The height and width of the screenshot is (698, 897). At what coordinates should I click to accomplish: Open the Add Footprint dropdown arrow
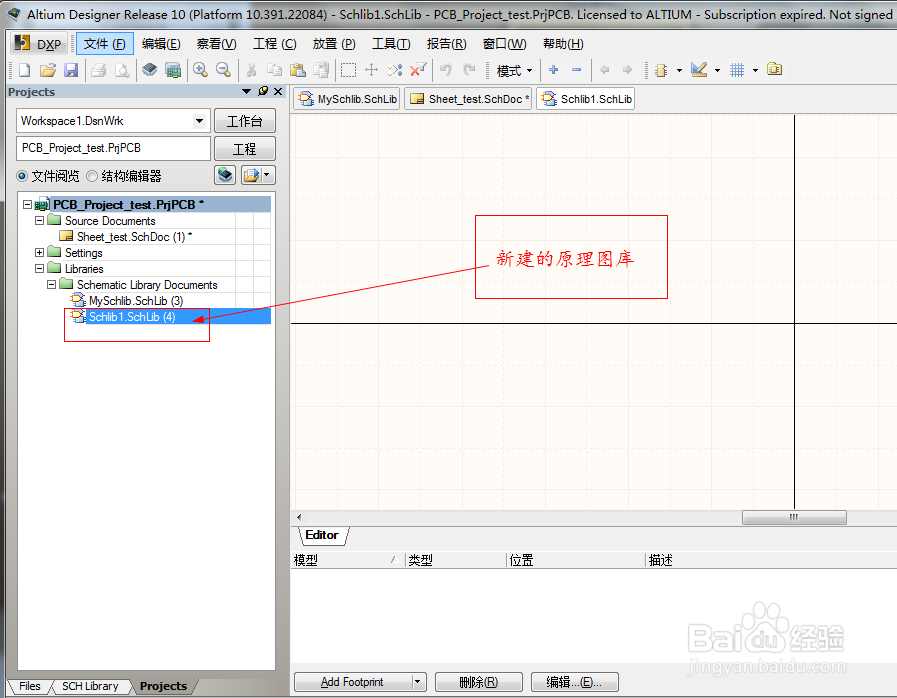click(x=418, y=682)
